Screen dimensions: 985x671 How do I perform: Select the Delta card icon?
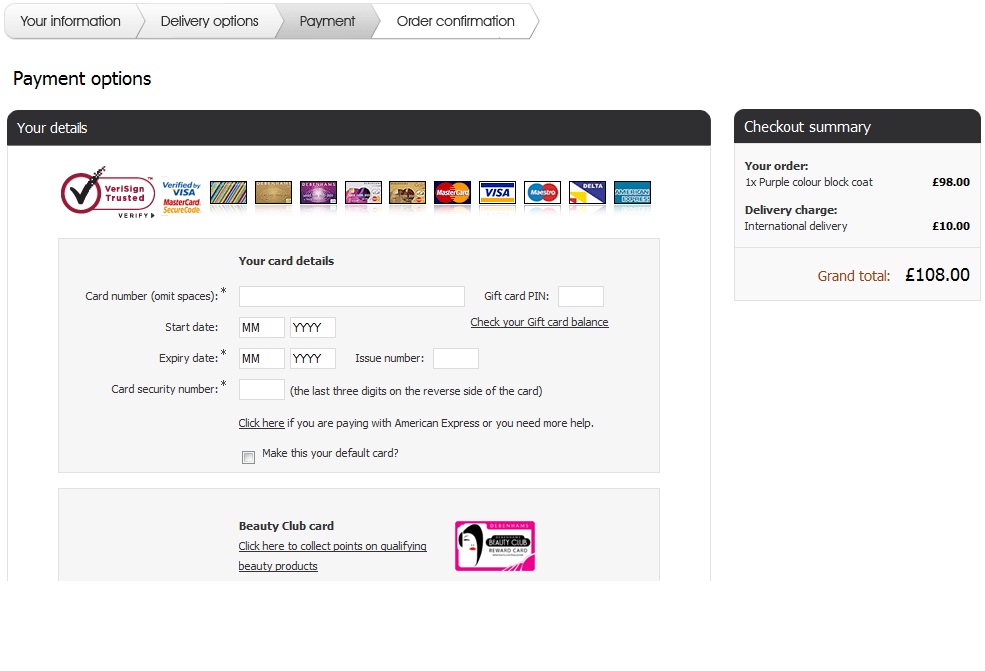(x=587, y=193)
